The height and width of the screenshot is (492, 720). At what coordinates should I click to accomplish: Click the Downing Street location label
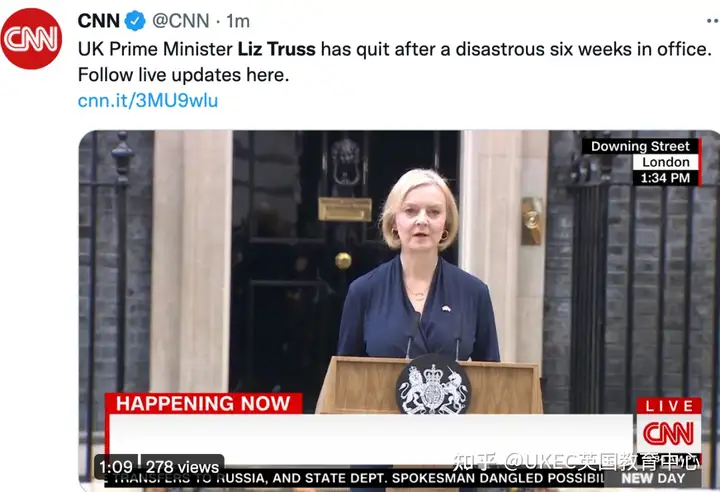click(x=640, y=147)
